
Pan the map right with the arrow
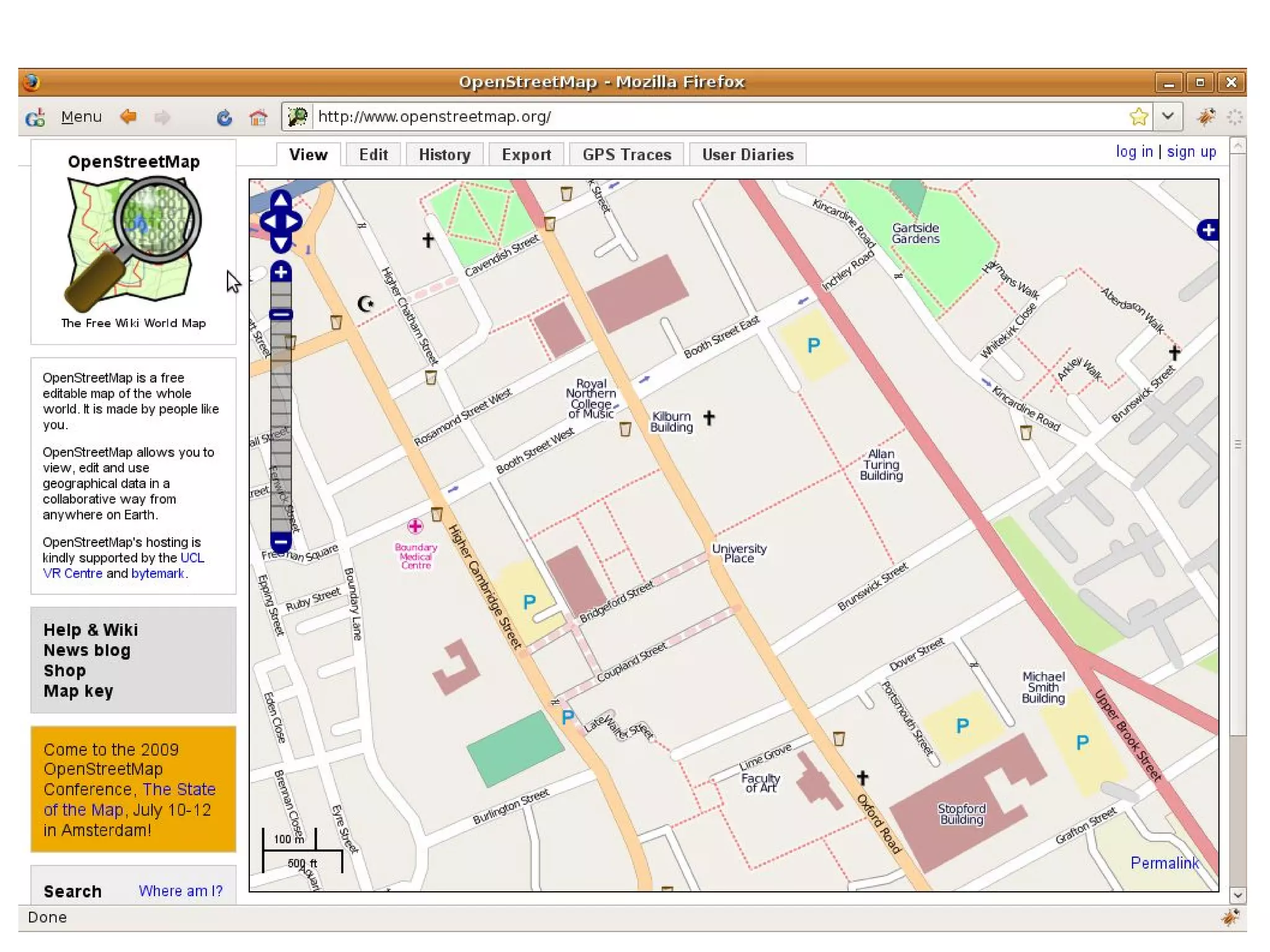293,221
